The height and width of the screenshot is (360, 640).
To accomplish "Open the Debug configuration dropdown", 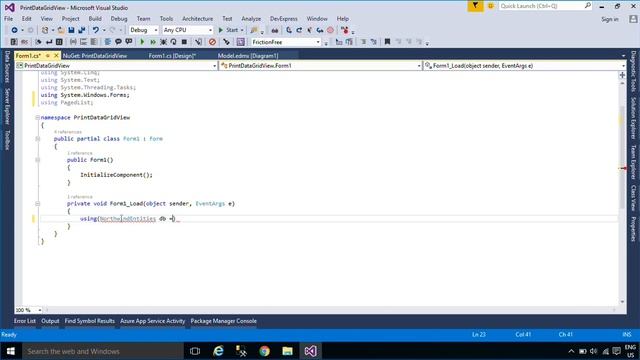I will [144, 30].
